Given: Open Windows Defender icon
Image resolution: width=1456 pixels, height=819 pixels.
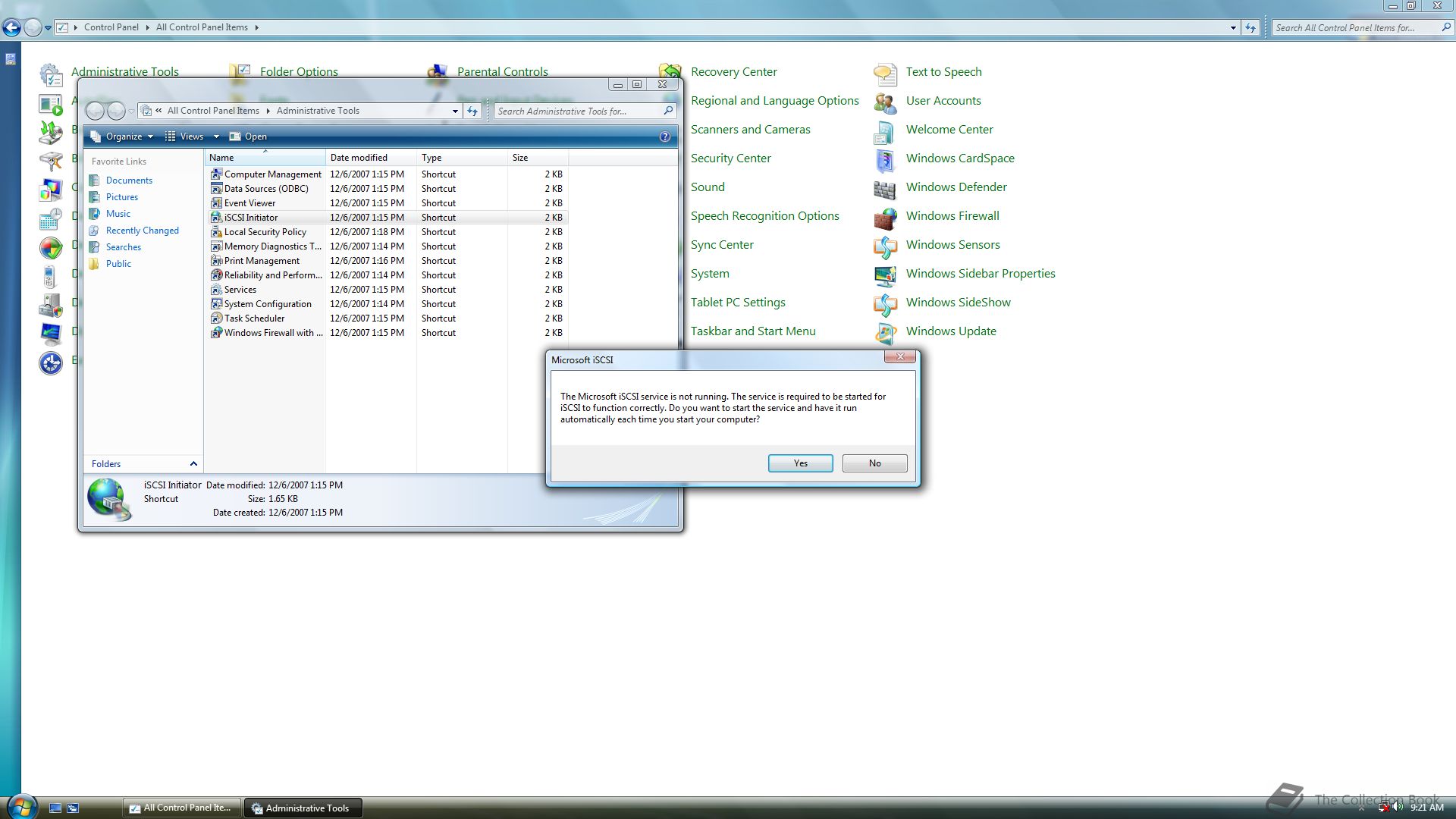Looking at the screenshot, I should 885,189.
